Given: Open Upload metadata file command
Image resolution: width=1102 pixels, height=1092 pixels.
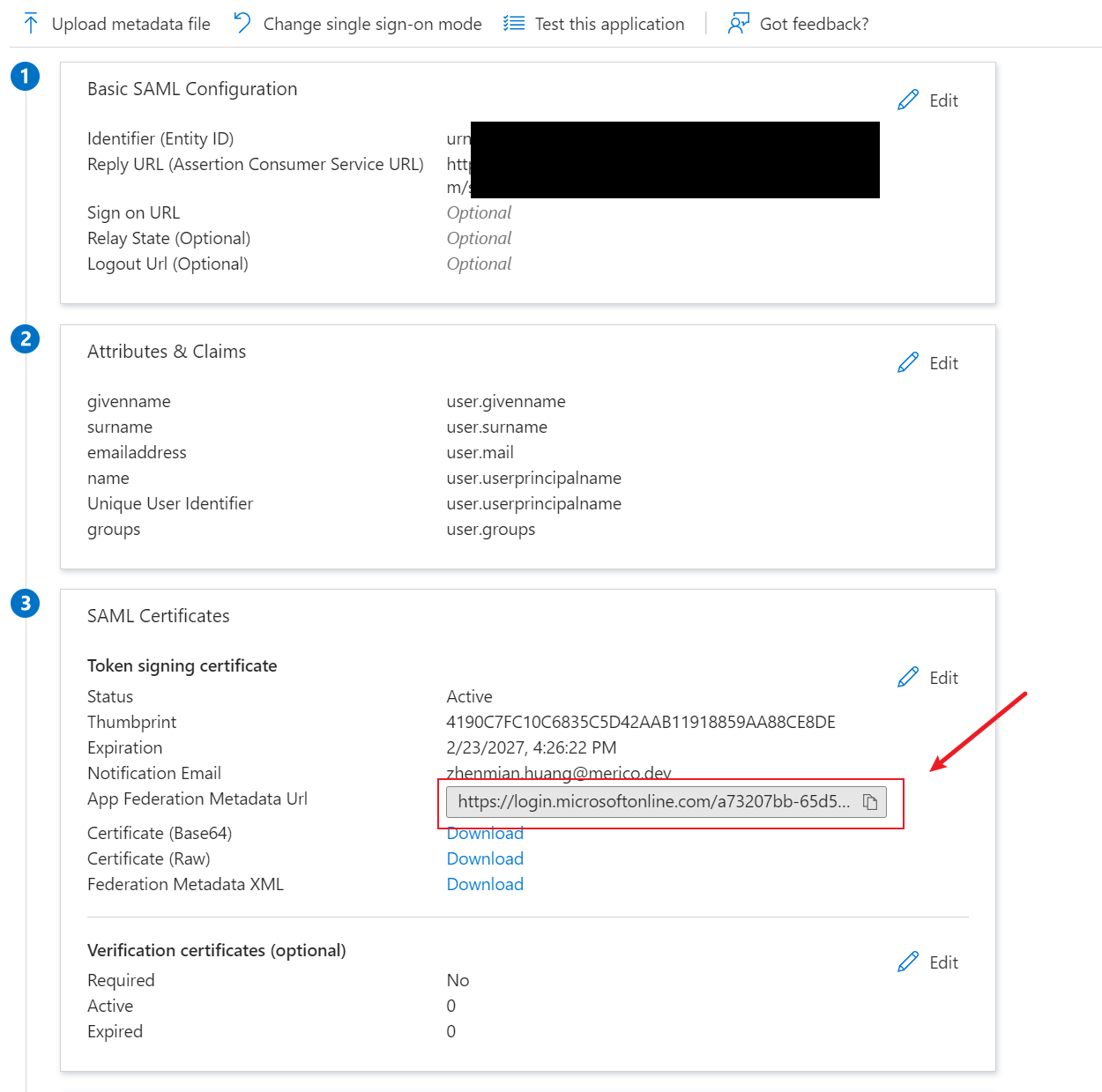Looking at the screenshot, I should pyautogui.click(x=130, y=24).
